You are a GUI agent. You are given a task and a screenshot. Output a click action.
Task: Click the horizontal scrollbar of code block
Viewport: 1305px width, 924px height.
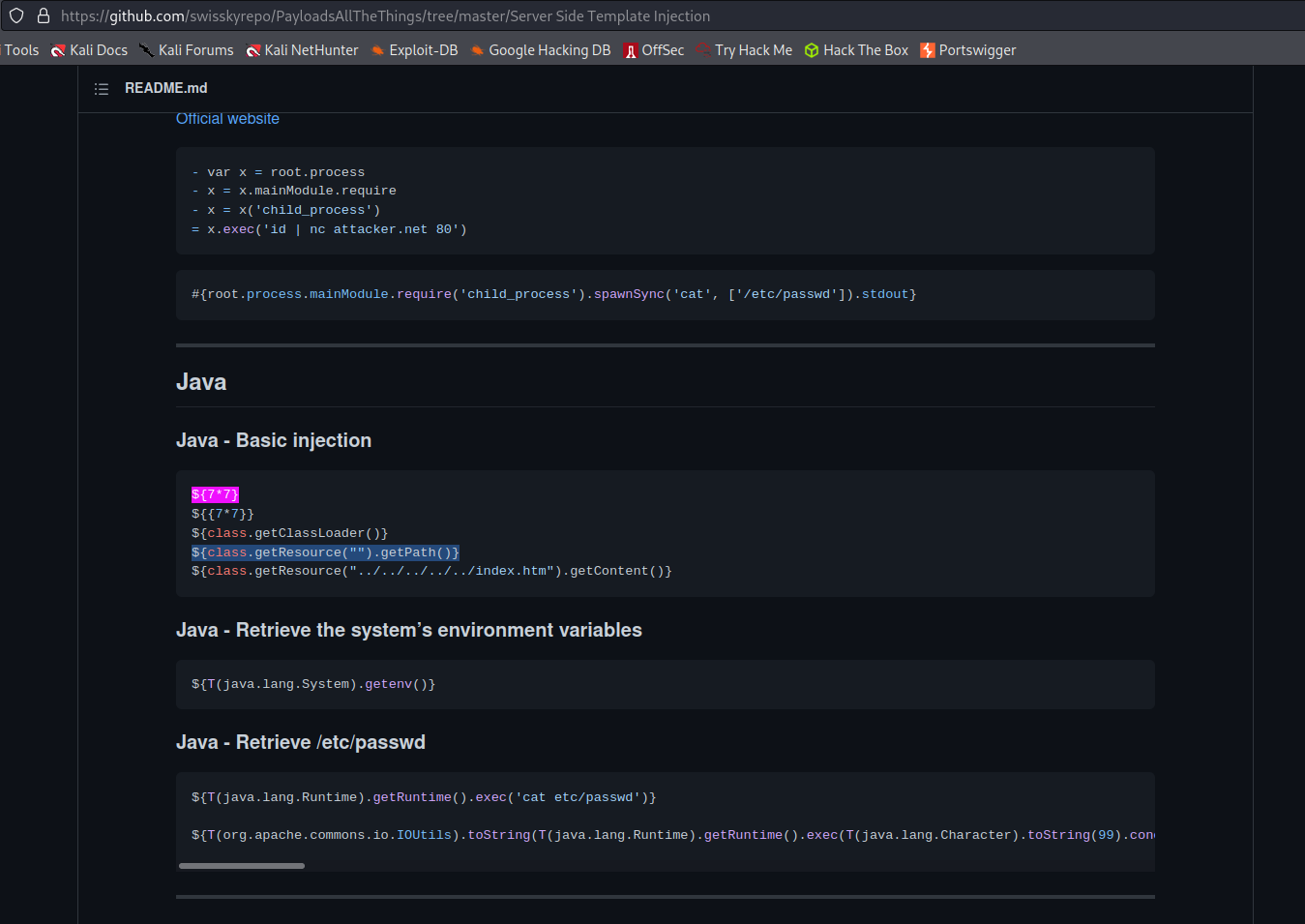click(242, 866)
